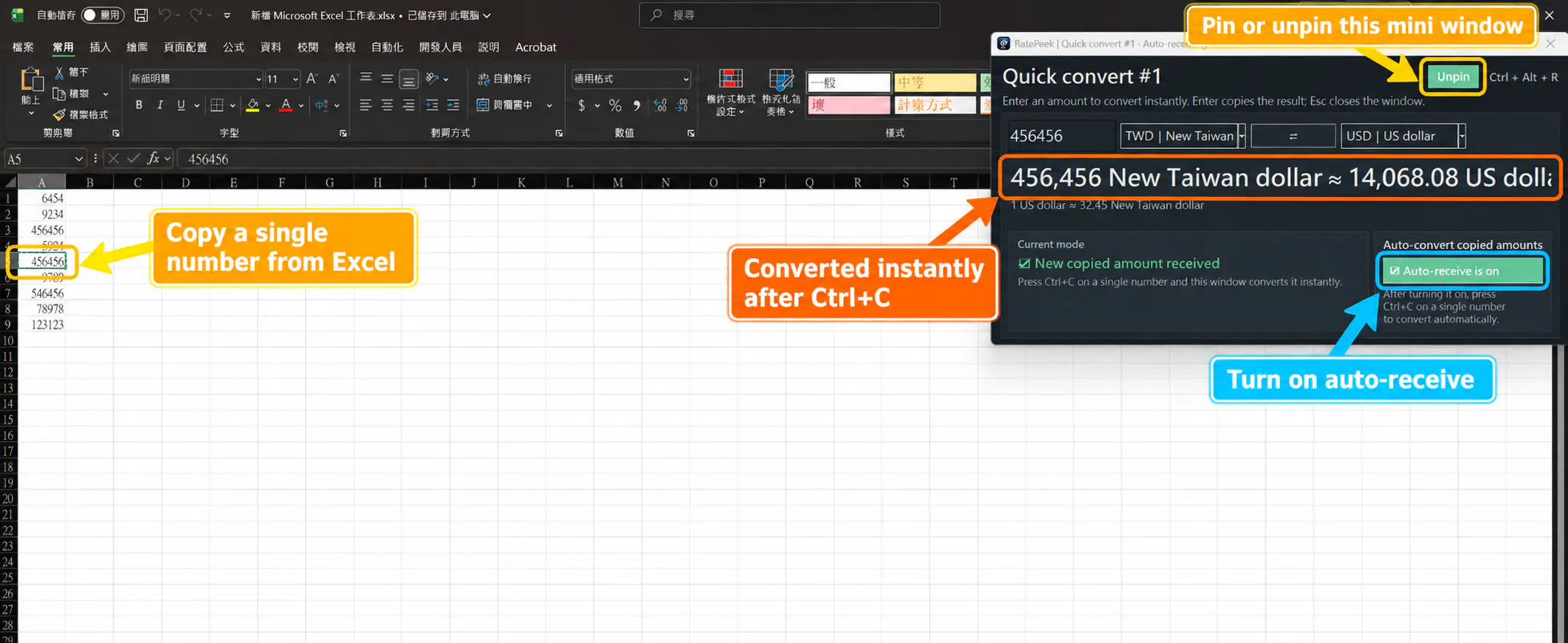Apply Underline formatting

pyautogui.click(x=181, y=105)
